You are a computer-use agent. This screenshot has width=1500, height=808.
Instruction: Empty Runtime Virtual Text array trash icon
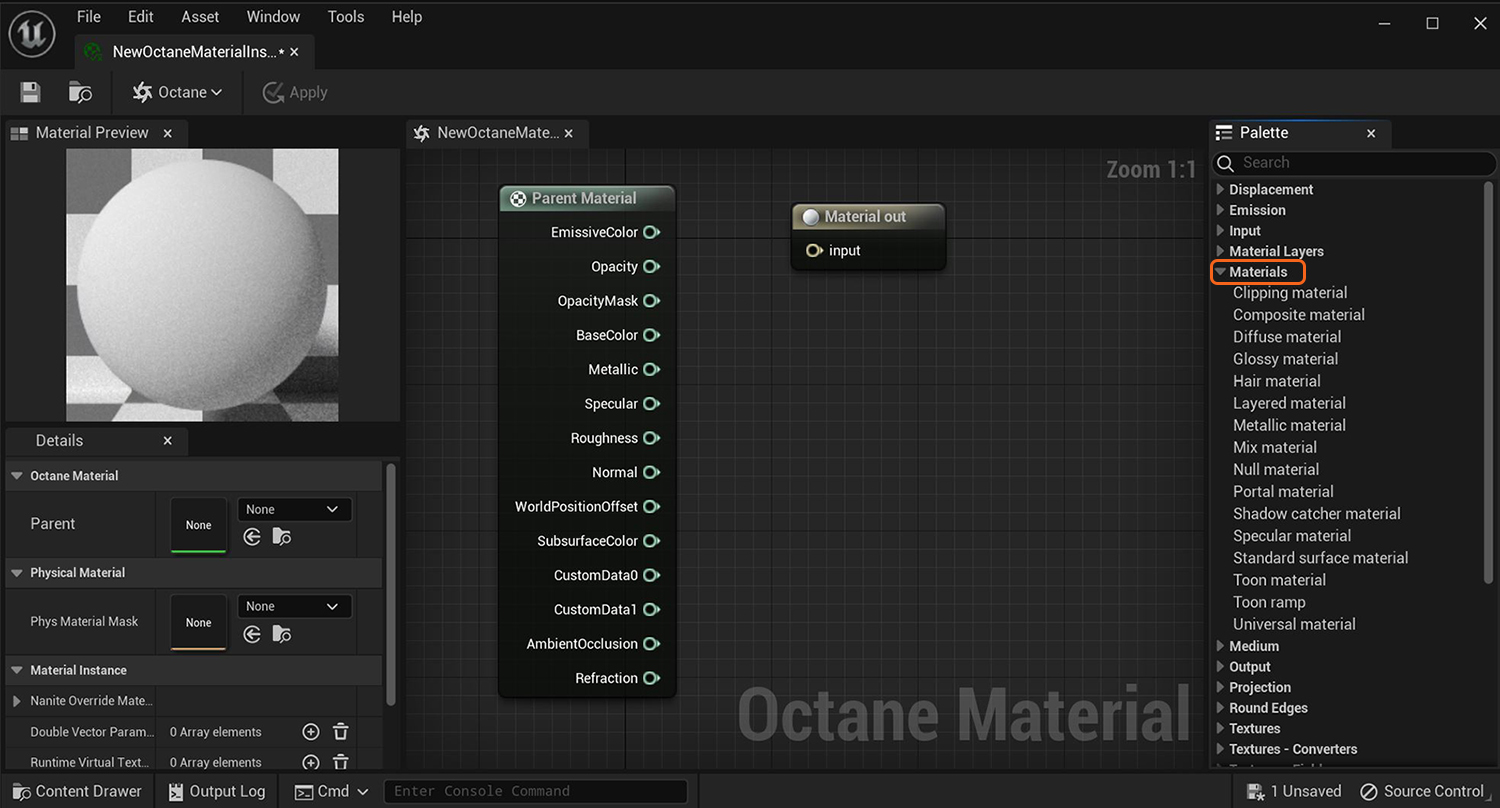tap(341, 763)
